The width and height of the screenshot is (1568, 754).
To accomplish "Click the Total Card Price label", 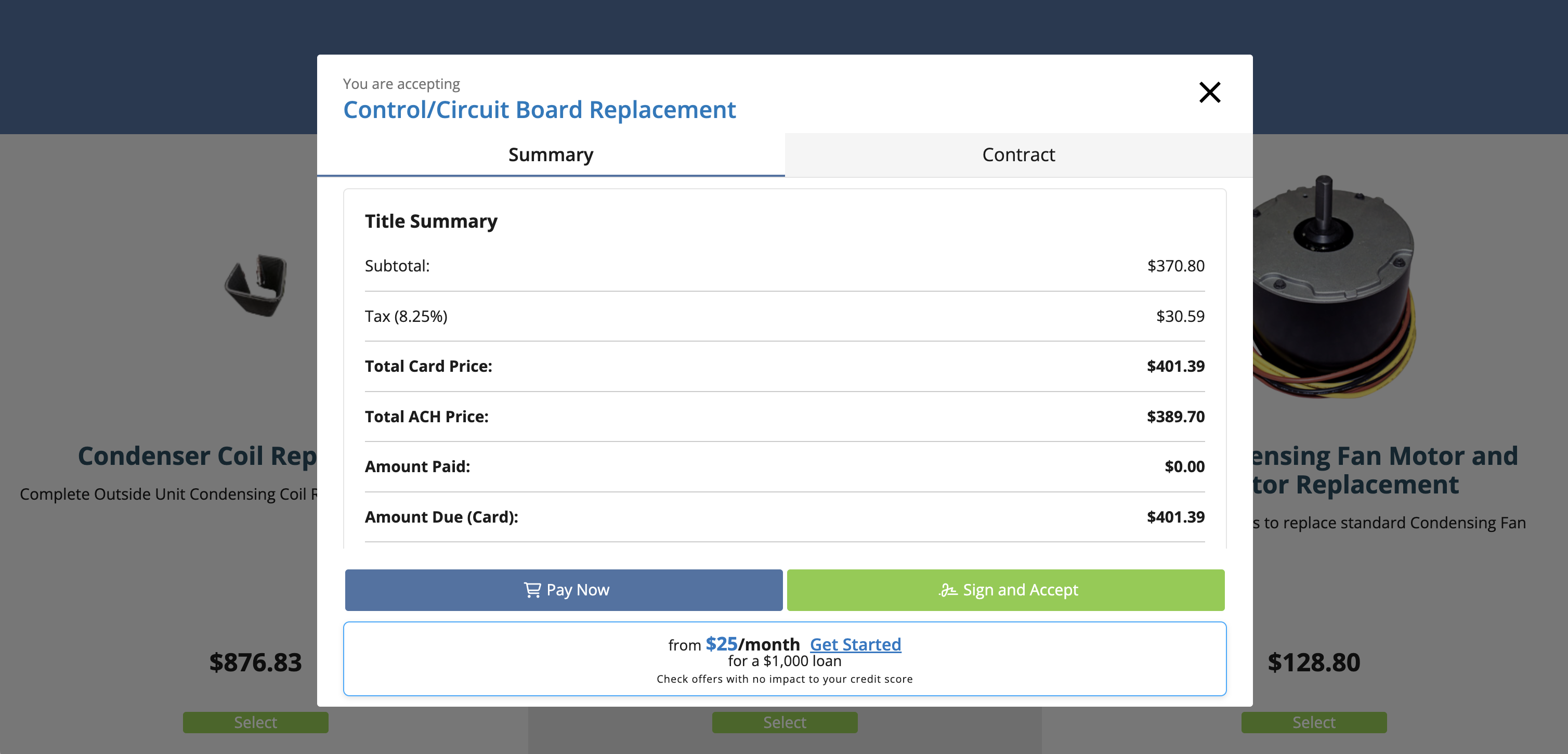I will click(x=428, y=366).
